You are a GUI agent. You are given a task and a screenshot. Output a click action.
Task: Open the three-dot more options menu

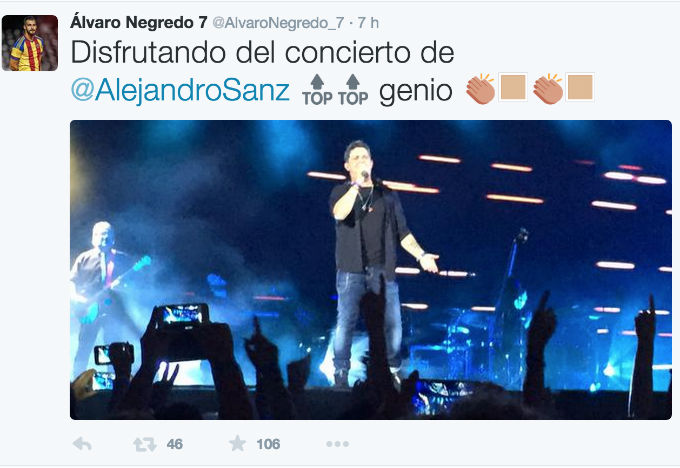click(337, 444)
